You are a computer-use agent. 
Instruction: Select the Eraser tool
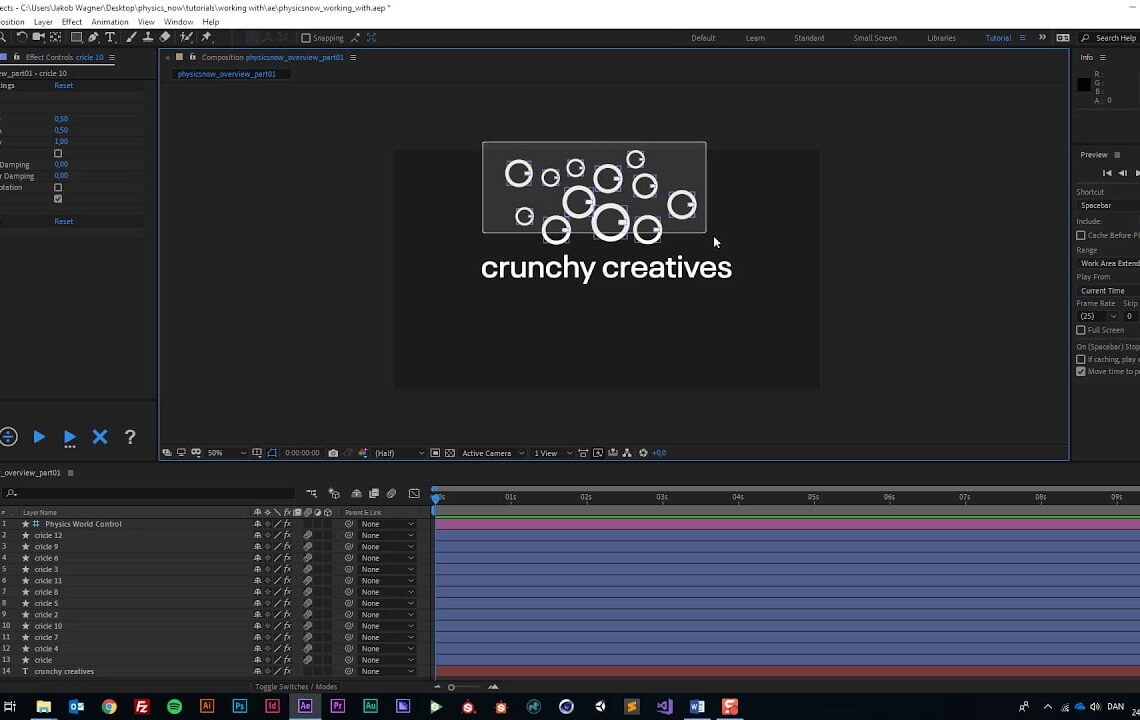[165, 37]
